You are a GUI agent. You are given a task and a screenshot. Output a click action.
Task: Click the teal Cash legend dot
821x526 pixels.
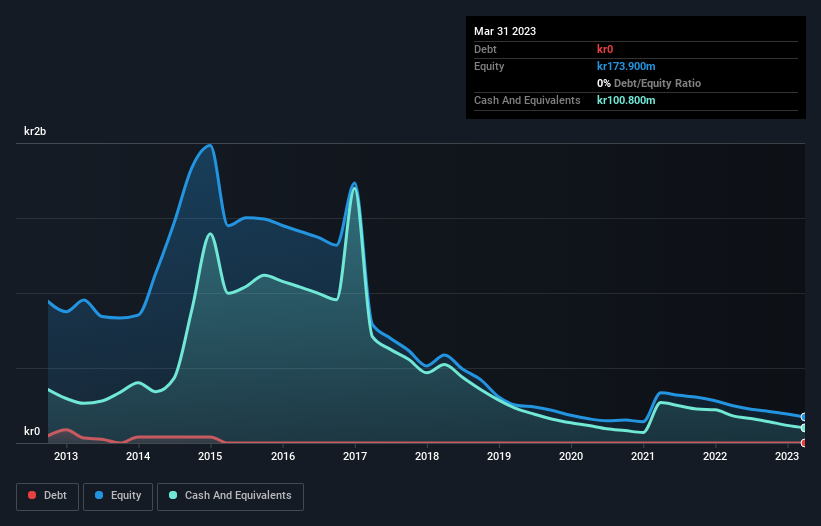[173, 495]
